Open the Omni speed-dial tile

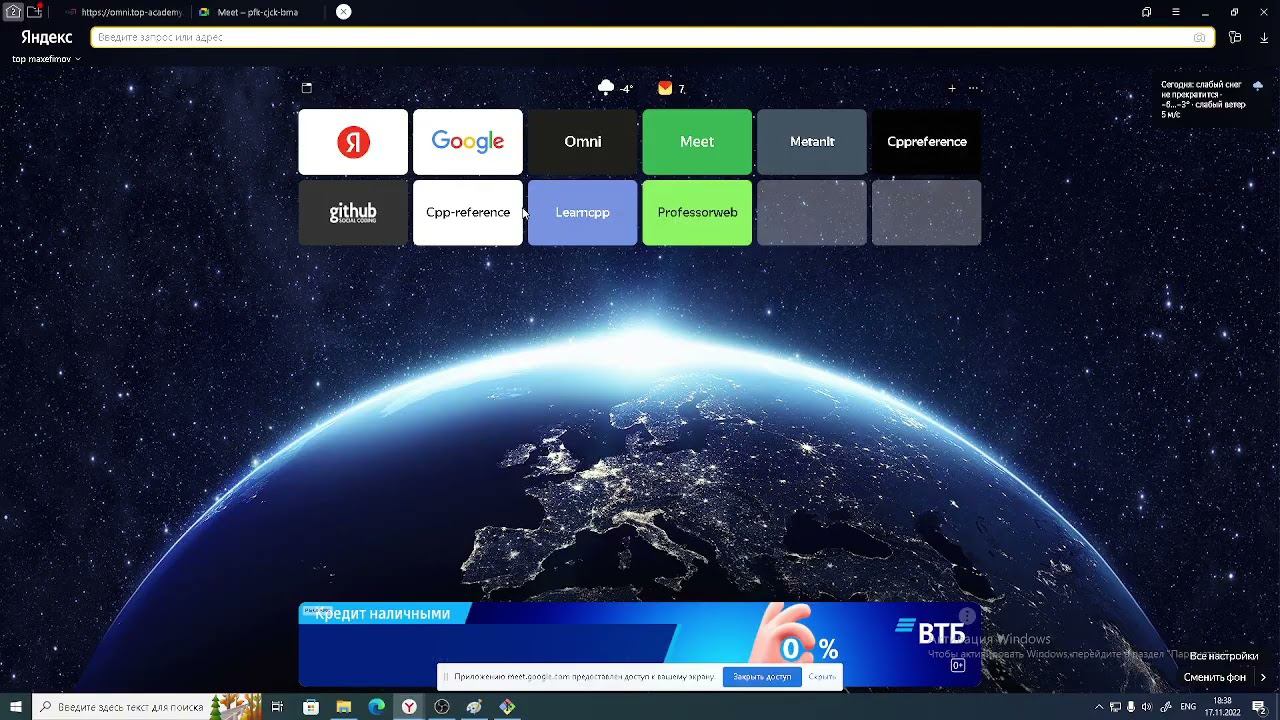pos(583,142)
